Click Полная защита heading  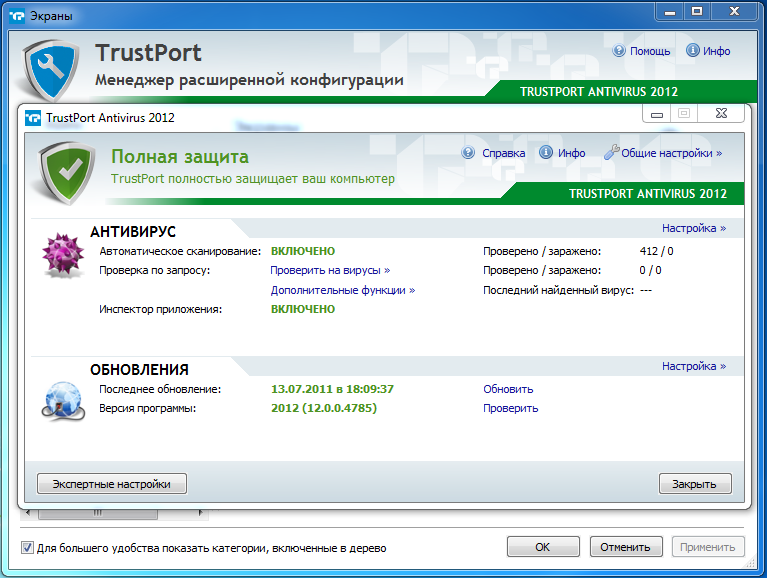[x=180, y=156]
